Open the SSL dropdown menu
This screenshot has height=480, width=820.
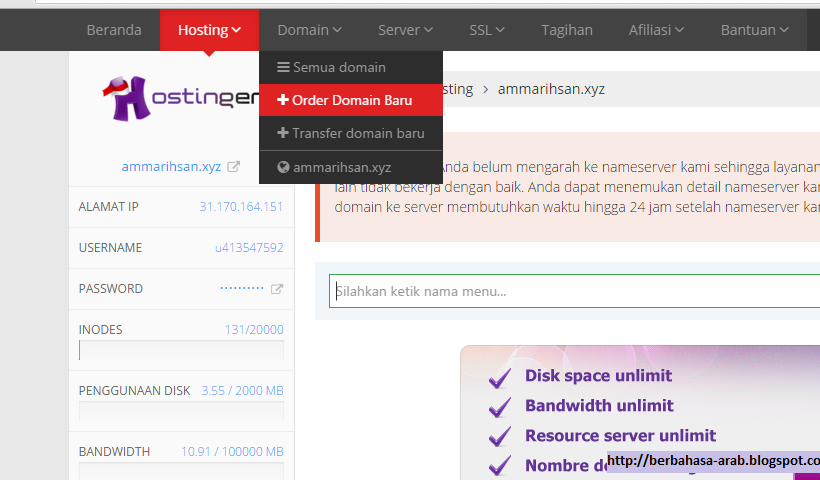tap(486, 30)
